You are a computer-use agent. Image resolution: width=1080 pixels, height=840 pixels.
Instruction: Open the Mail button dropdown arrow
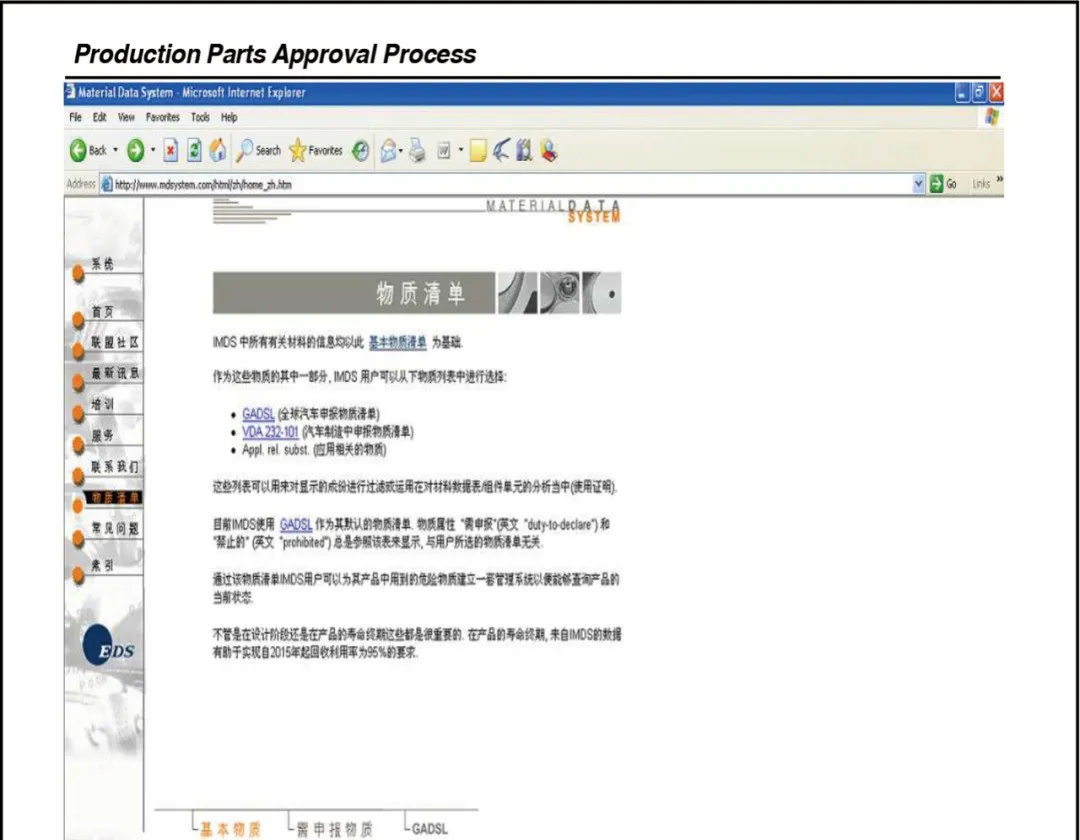pyautogui.click(x=399, y=150)
